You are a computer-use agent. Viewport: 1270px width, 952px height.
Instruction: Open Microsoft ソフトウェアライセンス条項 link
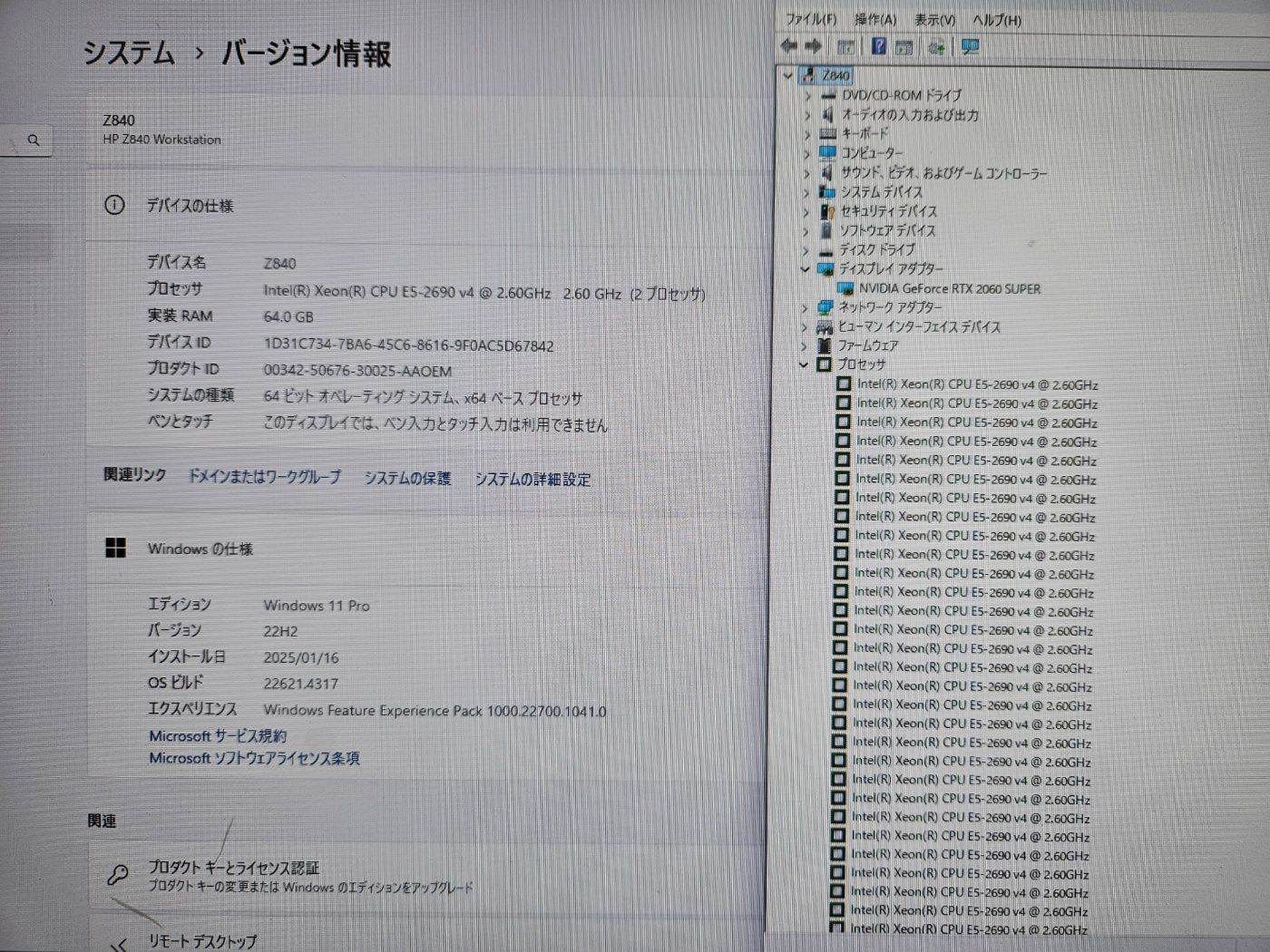[x=254, y=758]
